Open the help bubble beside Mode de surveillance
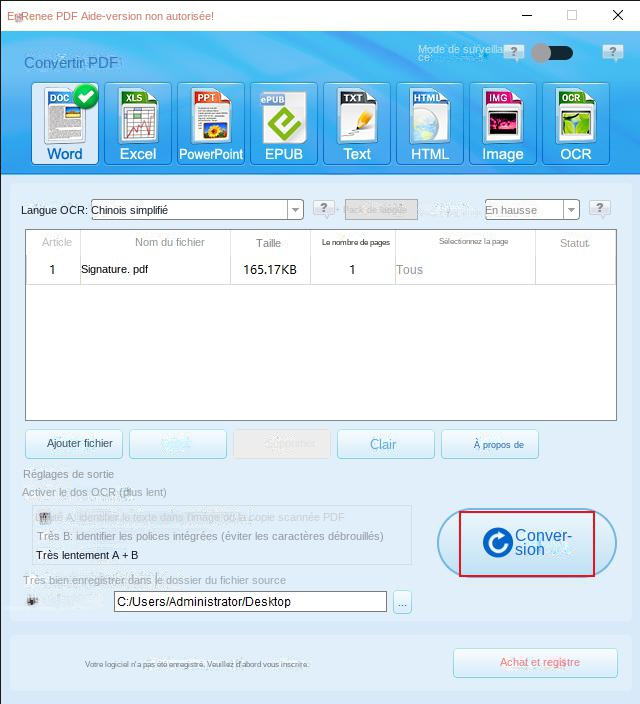Screen dimensions: 640x704 coord(514,53)
